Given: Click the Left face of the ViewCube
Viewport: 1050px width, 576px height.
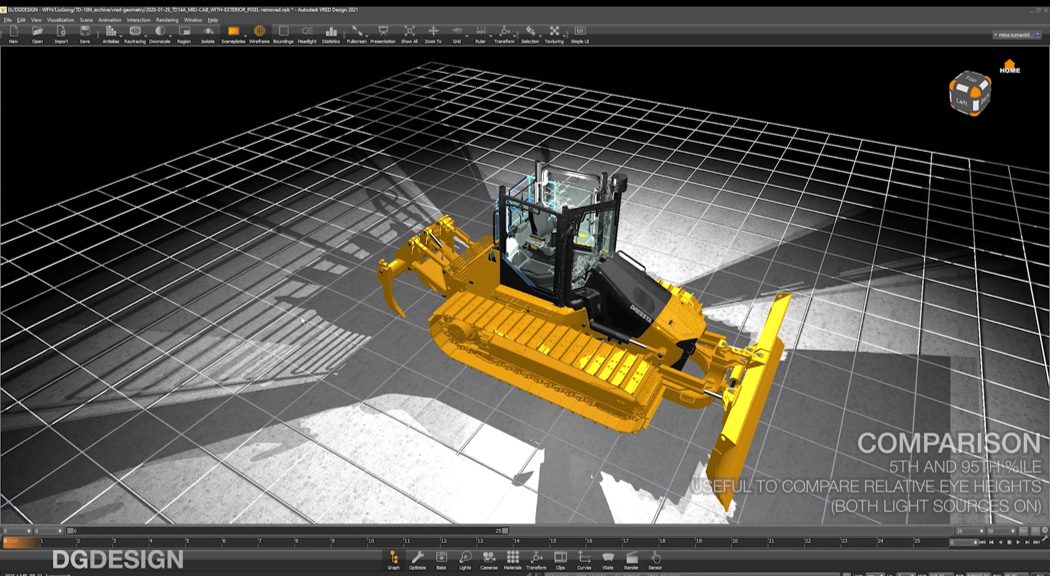Looking at the screenshot, I should [x=962, y=102].
